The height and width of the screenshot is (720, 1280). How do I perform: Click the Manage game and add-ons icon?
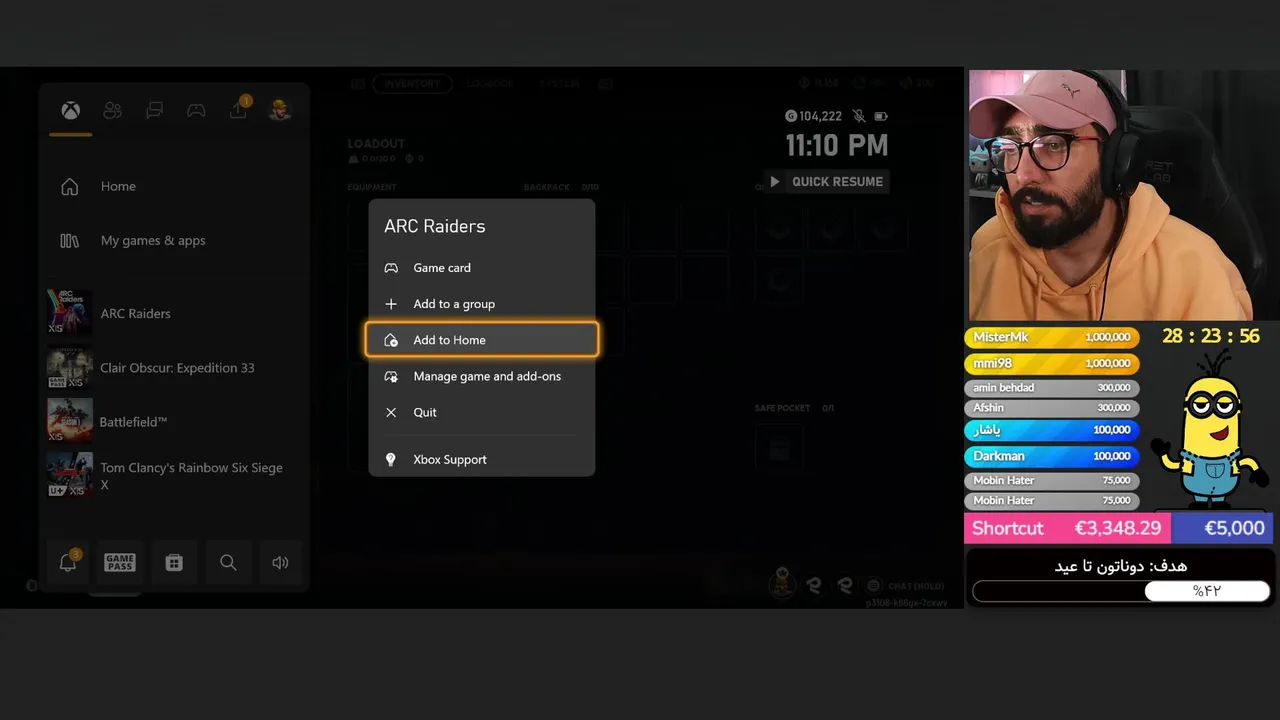click(391, 376)
